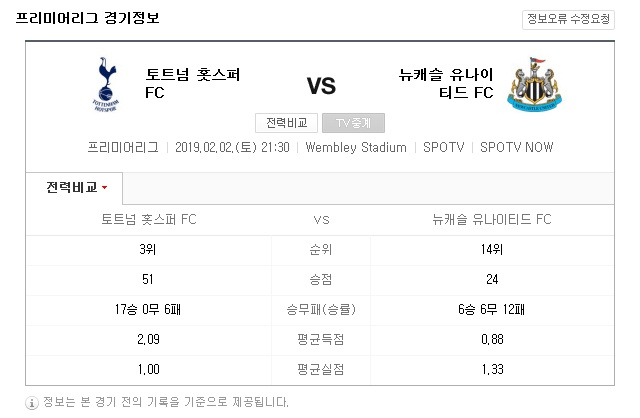The image size is (640, 418).
Task: Click the Wembley Stadium venue text
Action: 357,147
